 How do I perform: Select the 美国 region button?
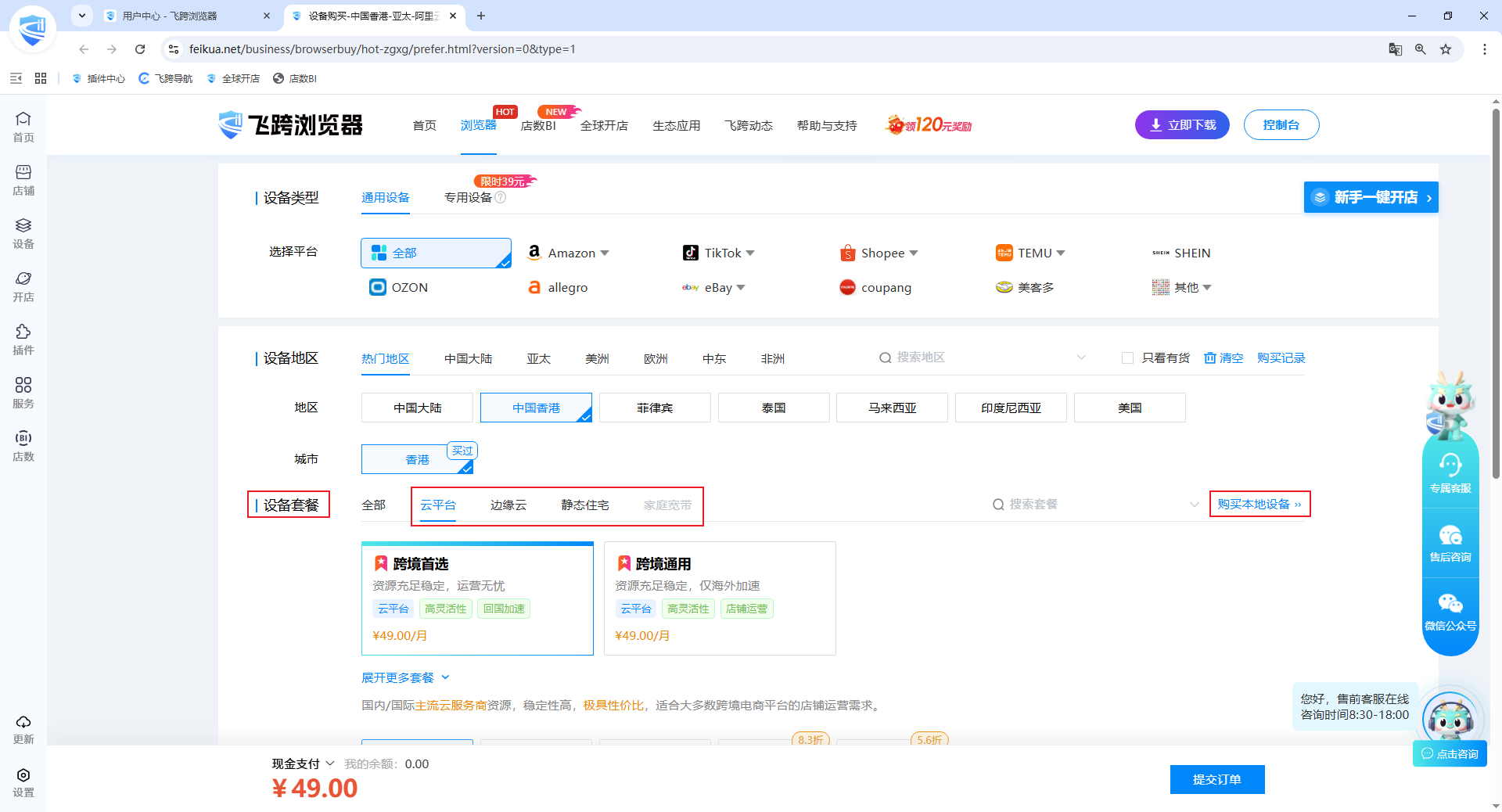pos(1130,408)
